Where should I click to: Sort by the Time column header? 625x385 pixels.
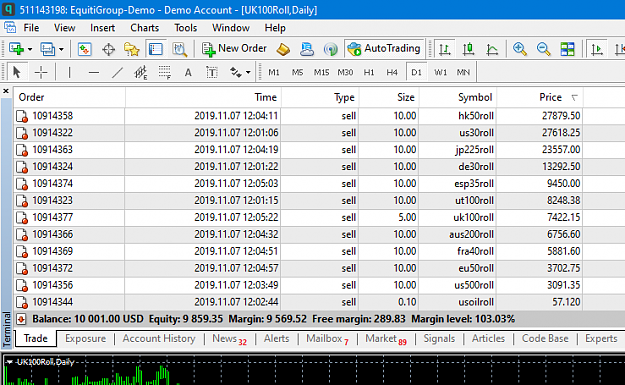pyautogui.click(x=203, y=97)
